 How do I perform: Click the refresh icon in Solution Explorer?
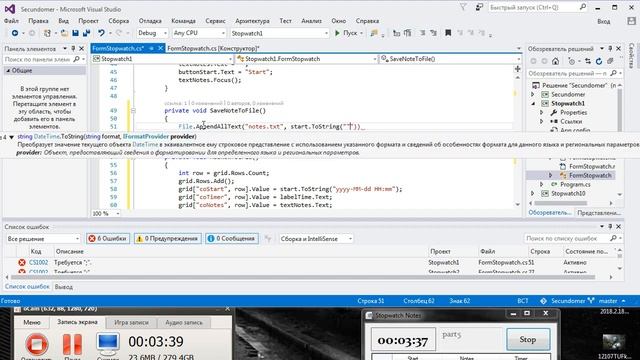pos(599,61)
